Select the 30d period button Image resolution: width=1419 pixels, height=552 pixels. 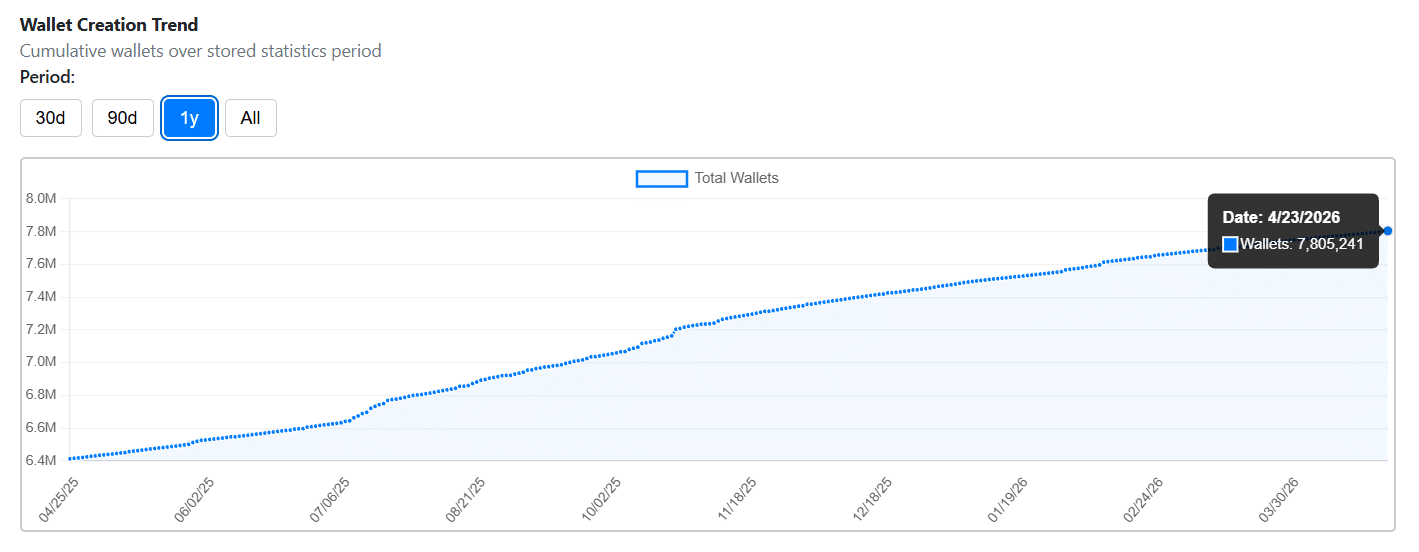pos(50,118)
